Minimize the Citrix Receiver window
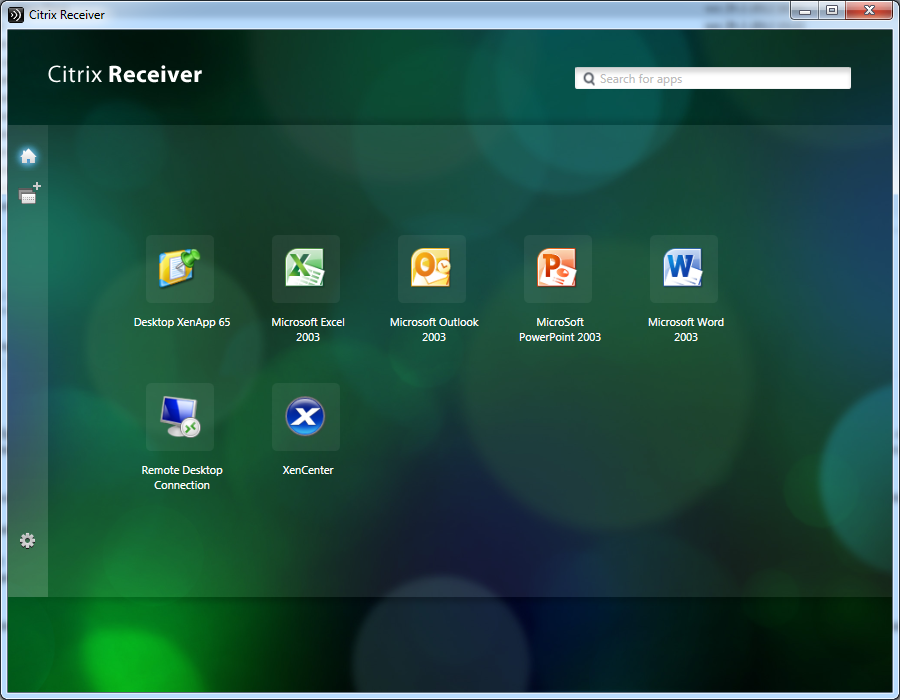This screenshot has width=900, height=700. pos(805,11)
